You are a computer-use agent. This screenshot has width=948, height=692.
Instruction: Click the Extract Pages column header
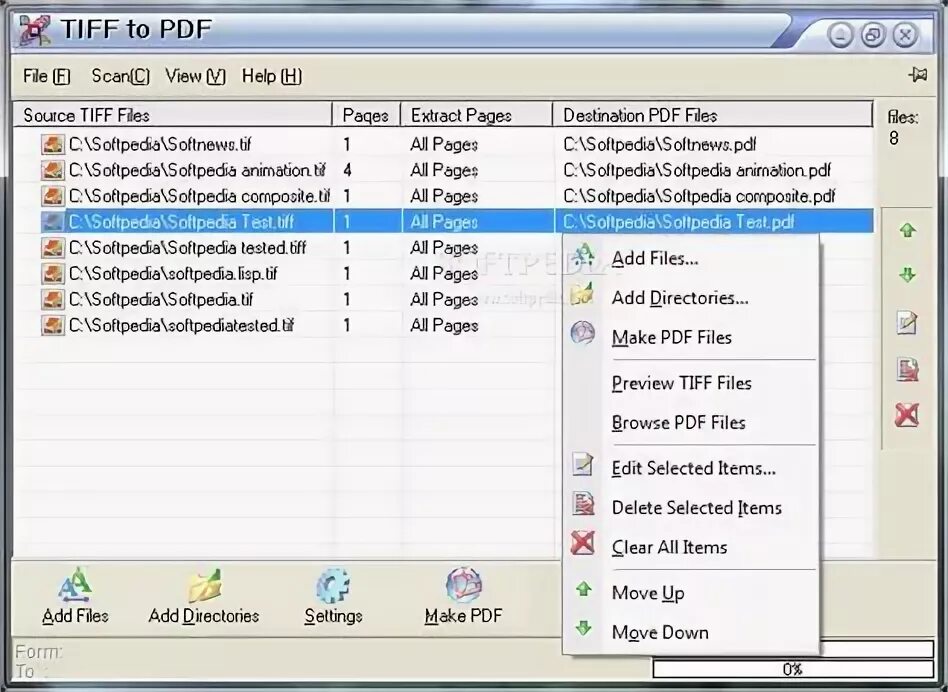[x=477, y=115]
